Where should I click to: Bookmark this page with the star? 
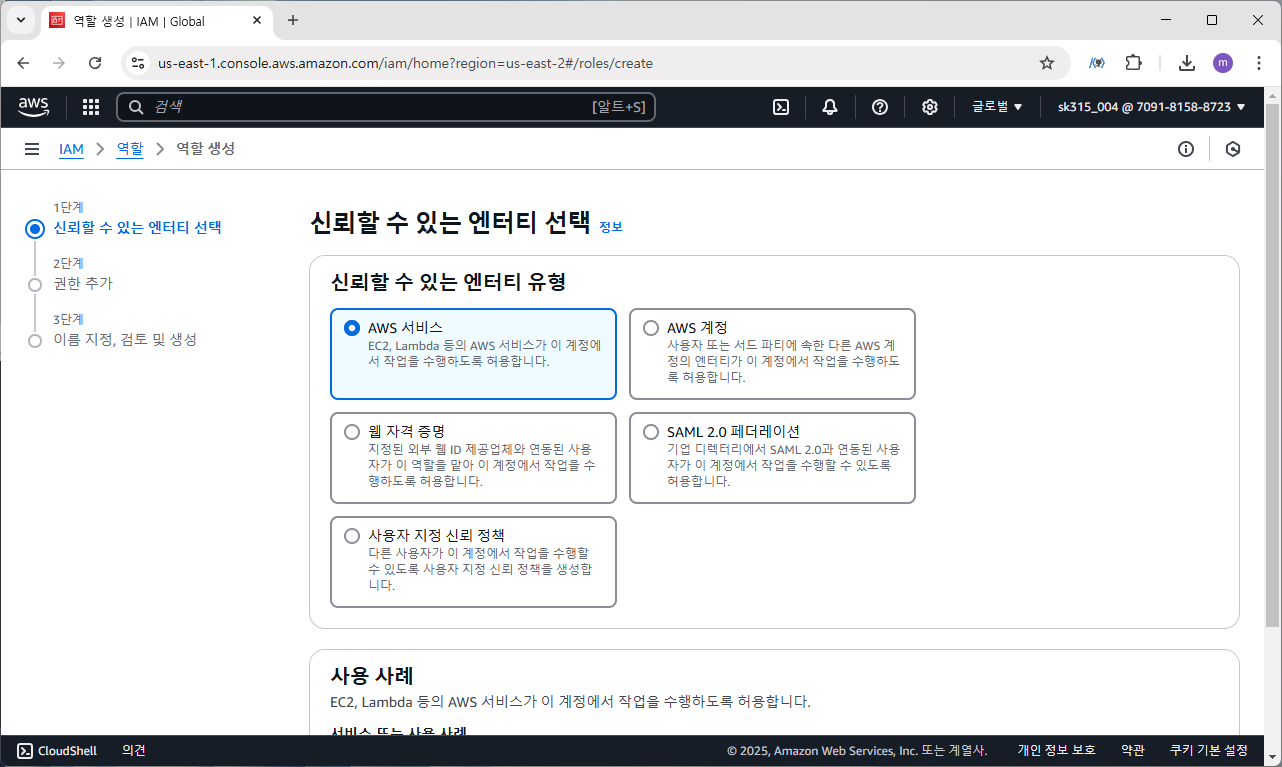[x=1047, y=63]
